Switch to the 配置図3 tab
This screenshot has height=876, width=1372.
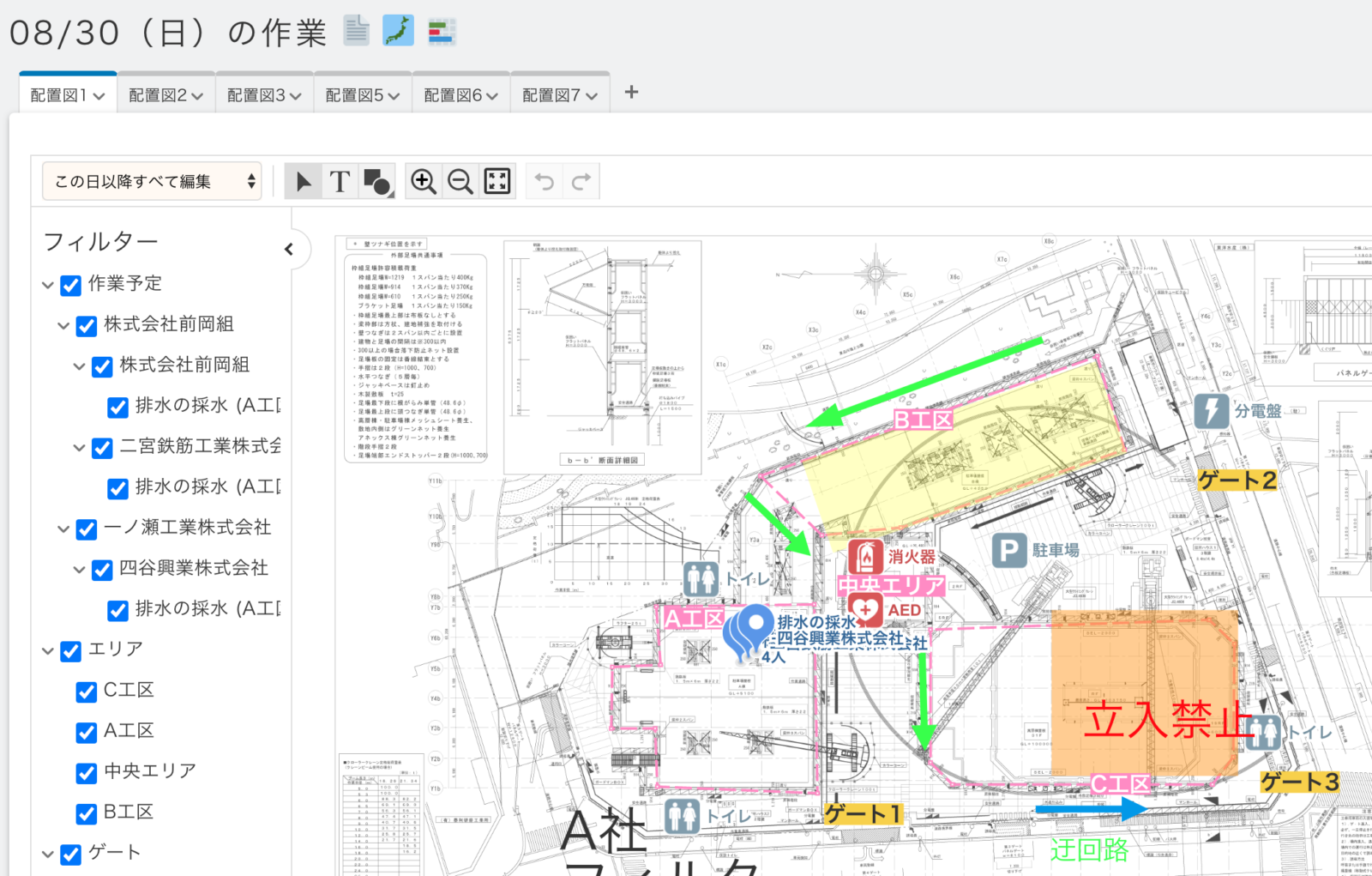(264, 95)
